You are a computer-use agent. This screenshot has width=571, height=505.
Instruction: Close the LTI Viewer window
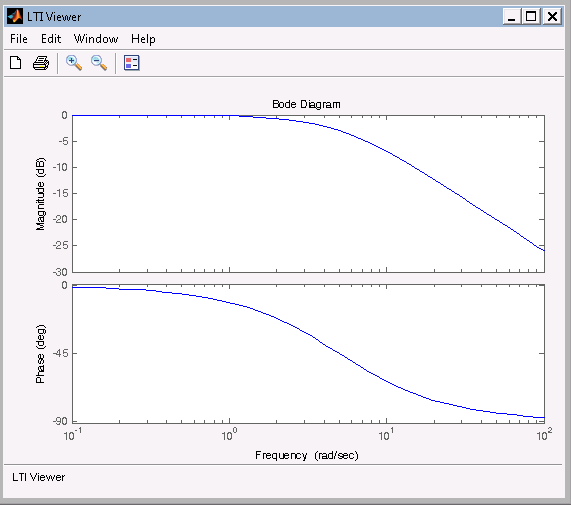[552, 16]
